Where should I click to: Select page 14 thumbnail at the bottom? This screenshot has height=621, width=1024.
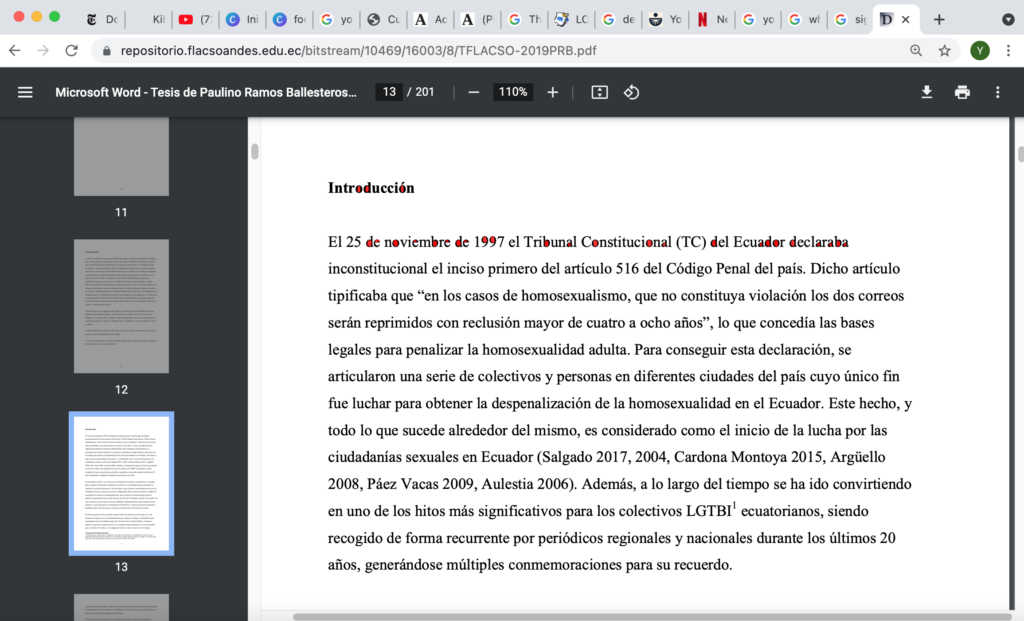point(121,607)
